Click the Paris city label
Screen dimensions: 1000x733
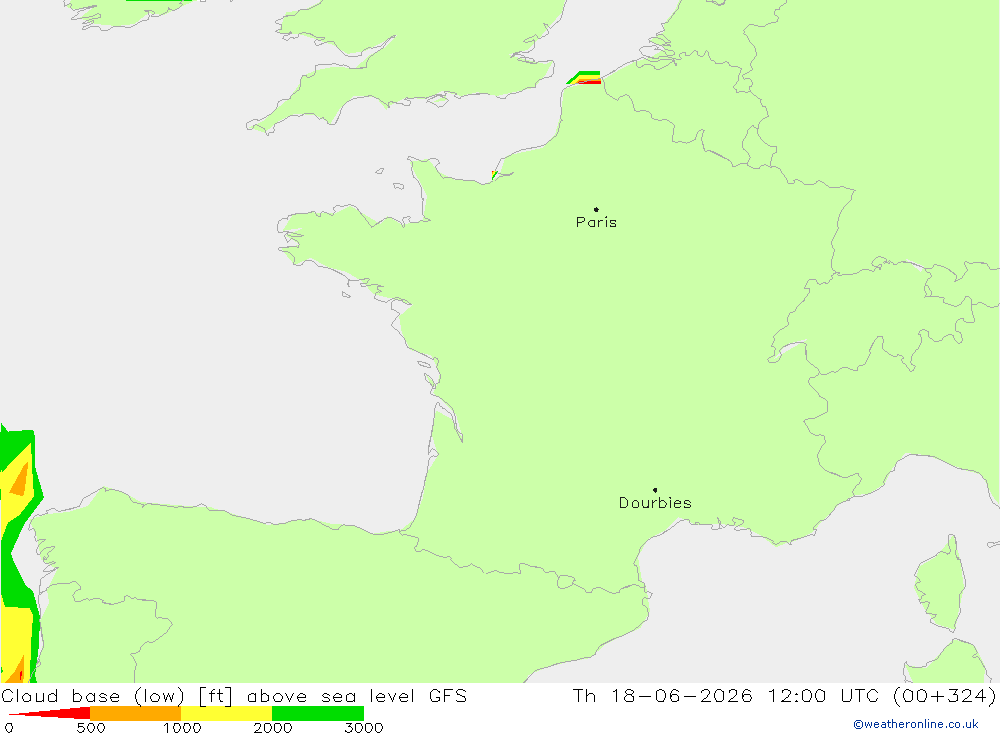[596, 222]
